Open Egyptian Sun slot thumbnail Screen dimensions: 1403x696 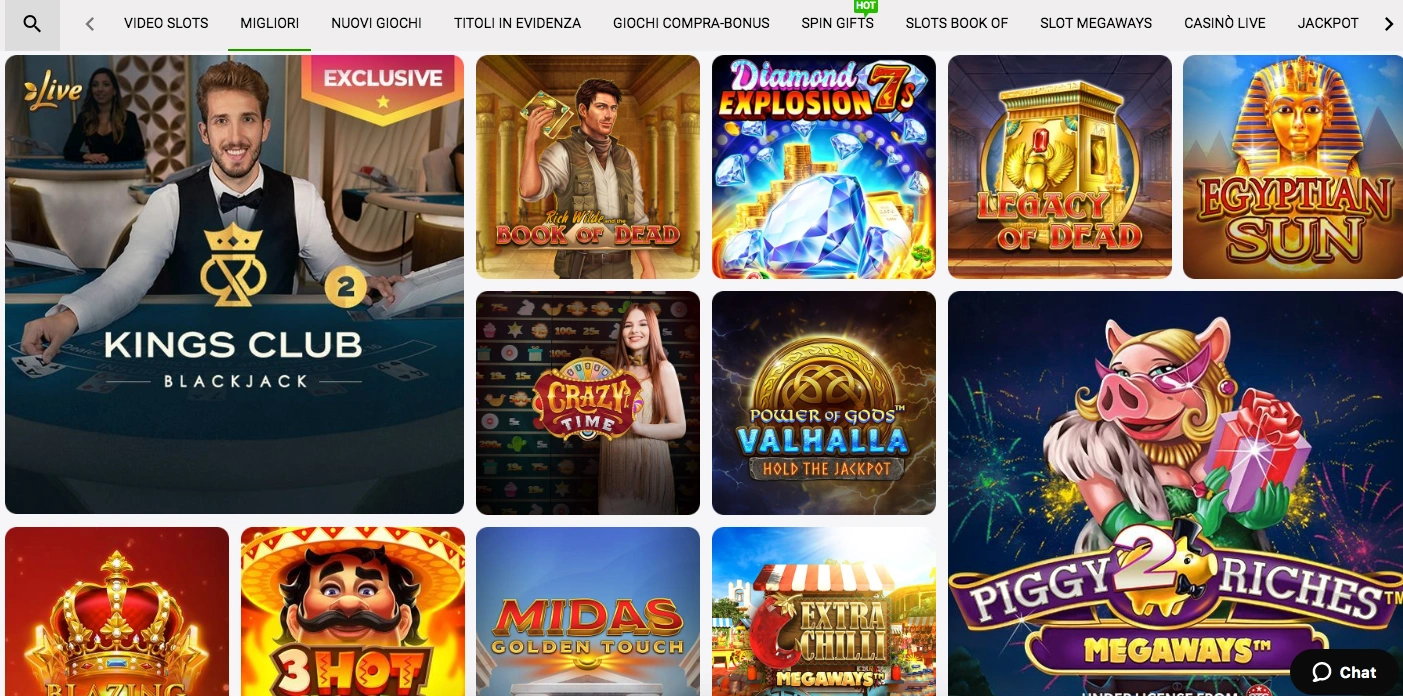[x=1293, y=167]
